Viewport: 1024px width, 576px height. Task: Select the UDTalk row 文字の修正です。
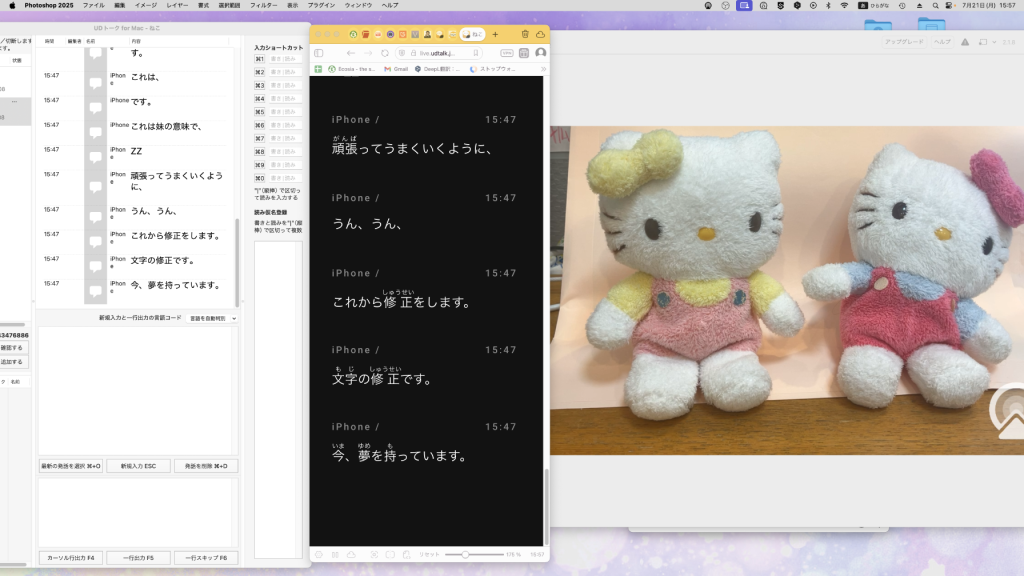pos(135,261)
